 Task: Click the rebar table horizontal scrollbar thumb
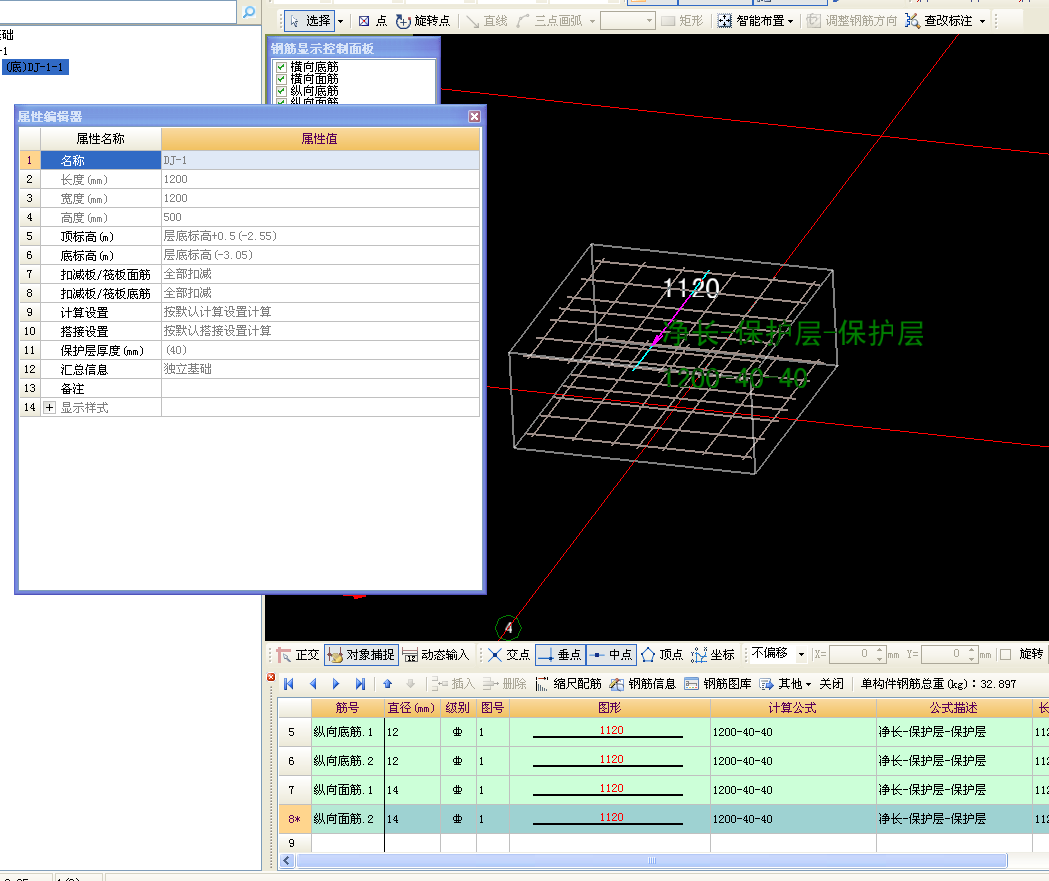click(652, 860)
